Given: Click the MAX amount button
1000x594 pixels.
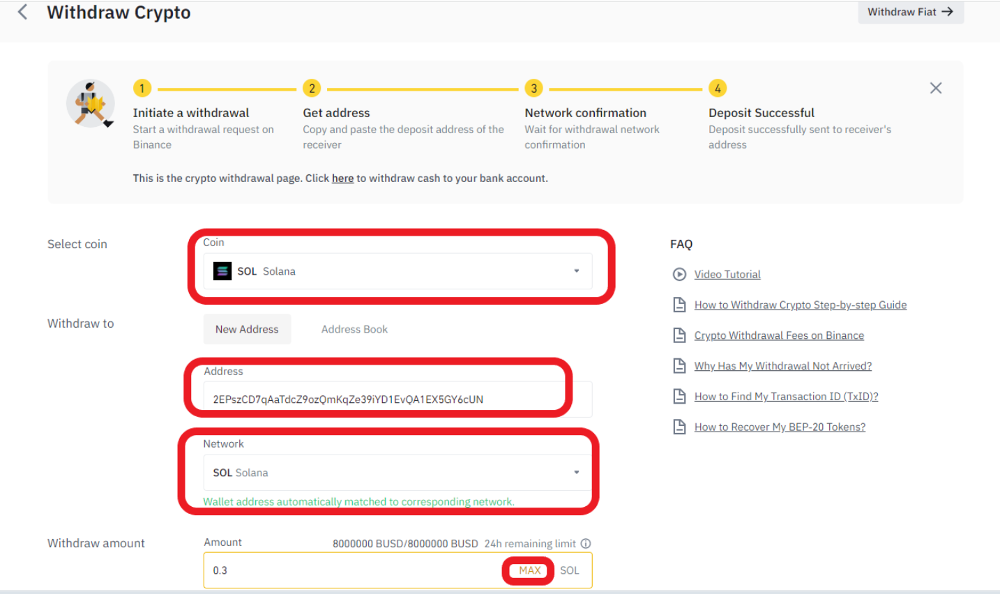Looking at the screenshot, I should click(x=529, y=570).
